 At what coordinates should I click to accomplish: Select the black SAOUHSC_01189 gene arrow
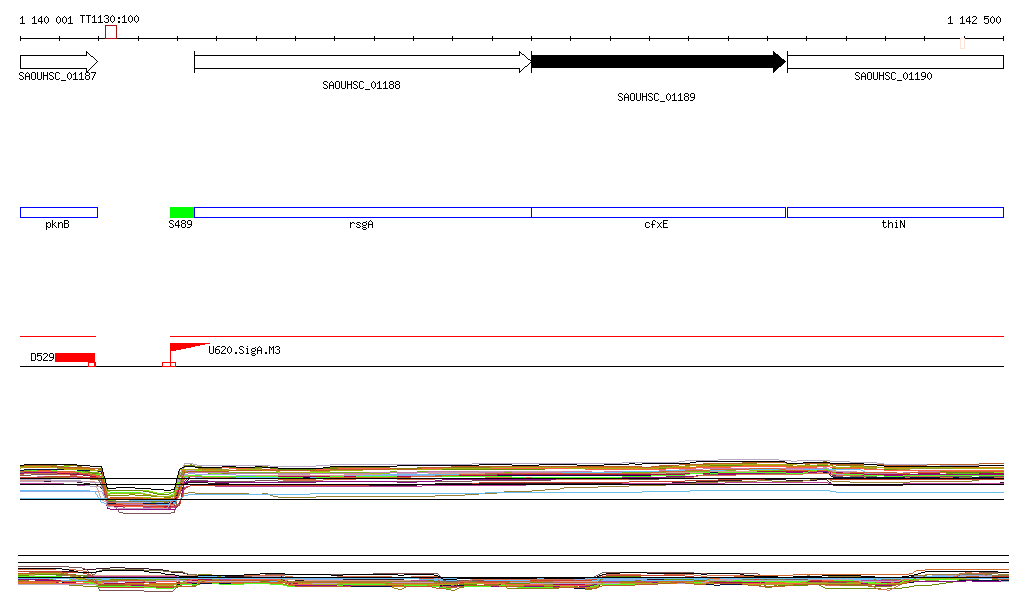point(658,62)
